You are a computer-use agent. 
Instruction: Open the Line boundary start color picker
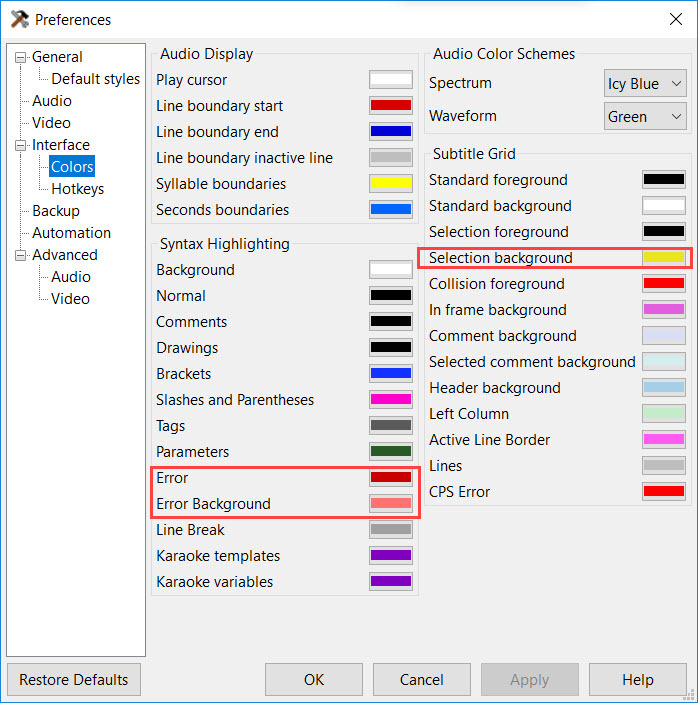point(390,106)
